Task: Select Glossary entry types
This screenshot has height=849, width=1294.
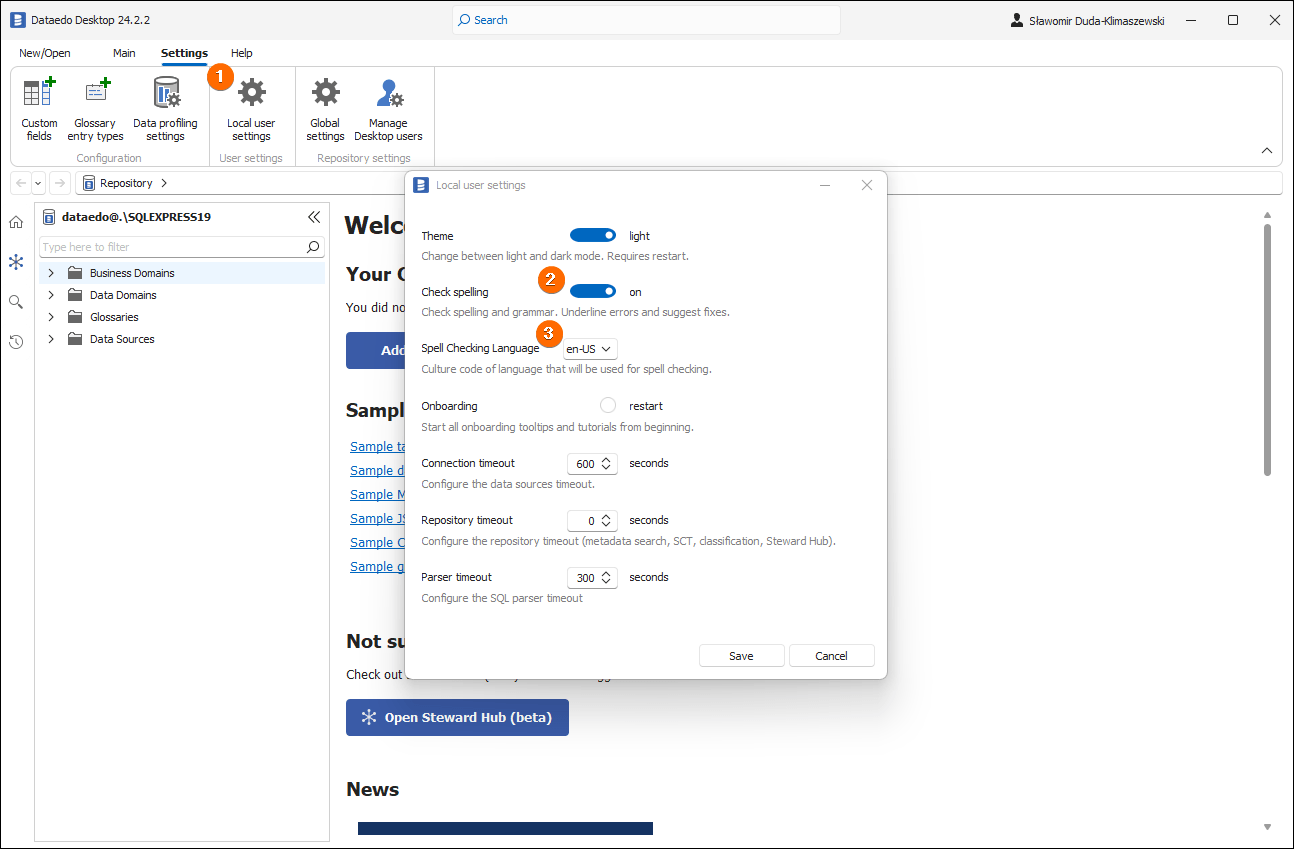Action: [x=95, y=108]
